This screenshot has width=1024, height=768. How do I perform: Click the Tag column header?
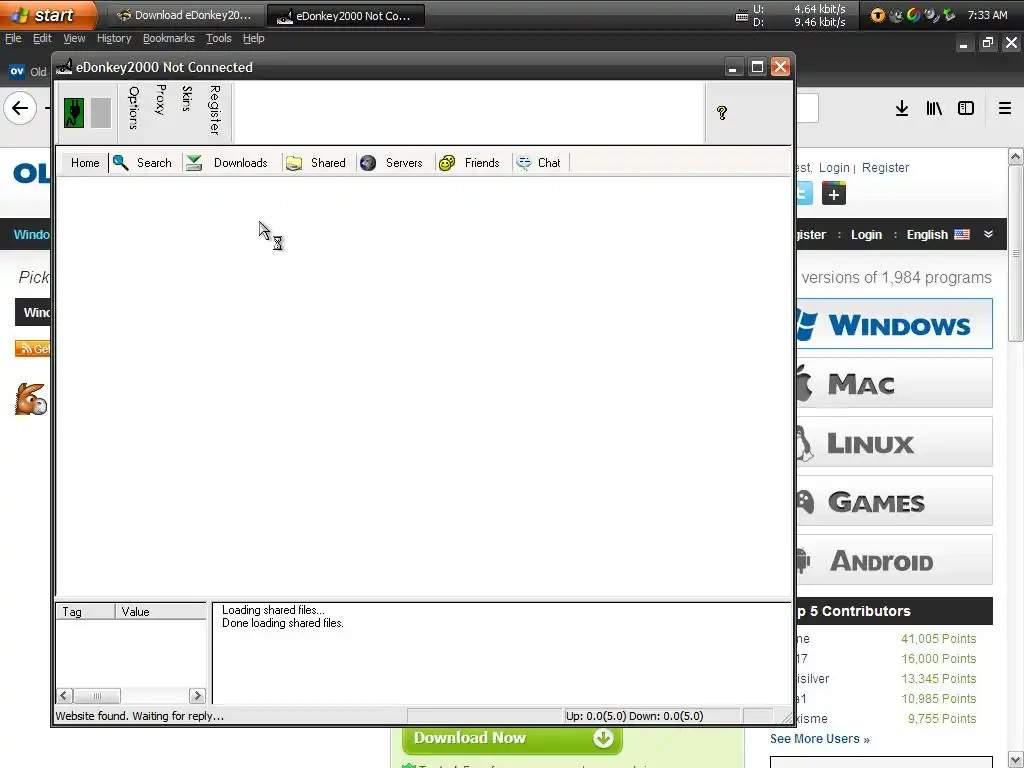click(86, 611)
